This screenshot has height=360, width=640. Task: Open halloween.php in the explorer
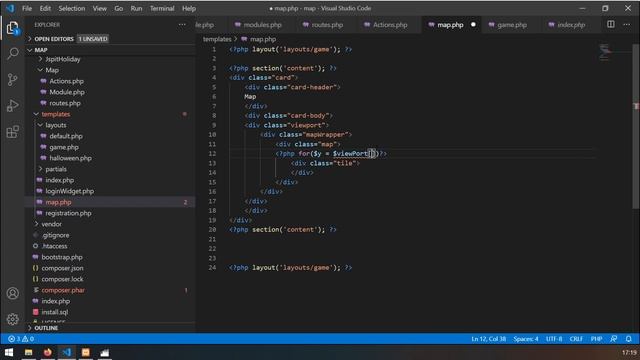(x=70, y=158)
